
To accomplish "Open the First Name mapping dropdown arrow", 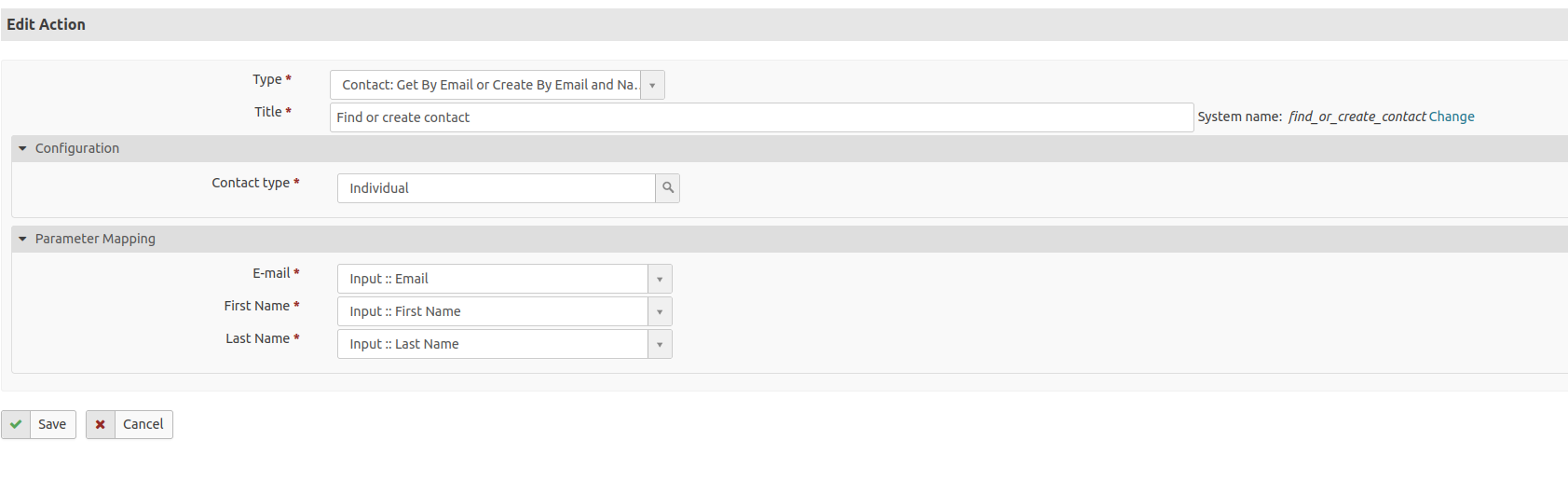I will [x=660, y=311].
